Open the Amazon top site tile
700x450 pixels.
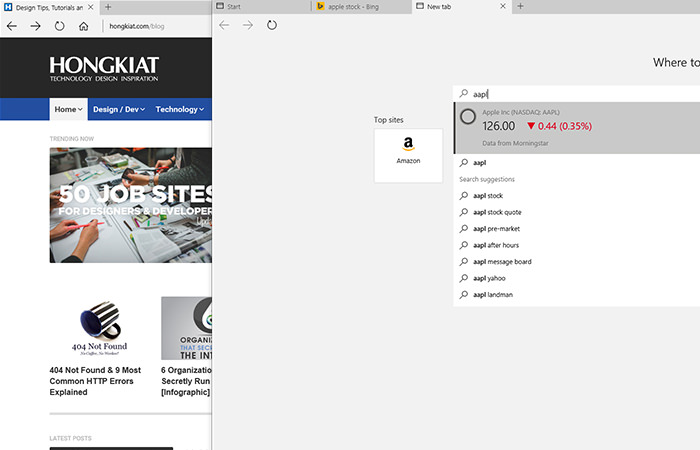pos(408,155)
